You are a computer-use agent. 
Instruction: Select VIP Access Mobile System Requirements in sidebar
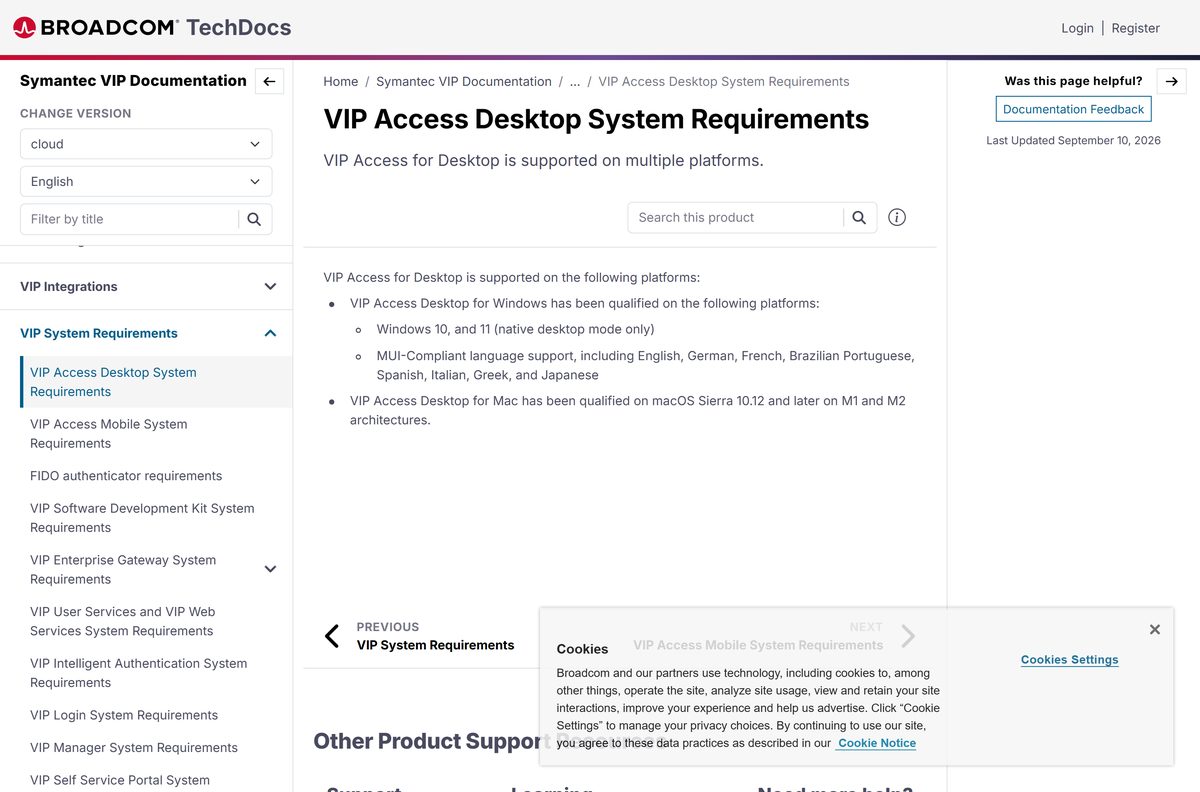tap(109, 434)
